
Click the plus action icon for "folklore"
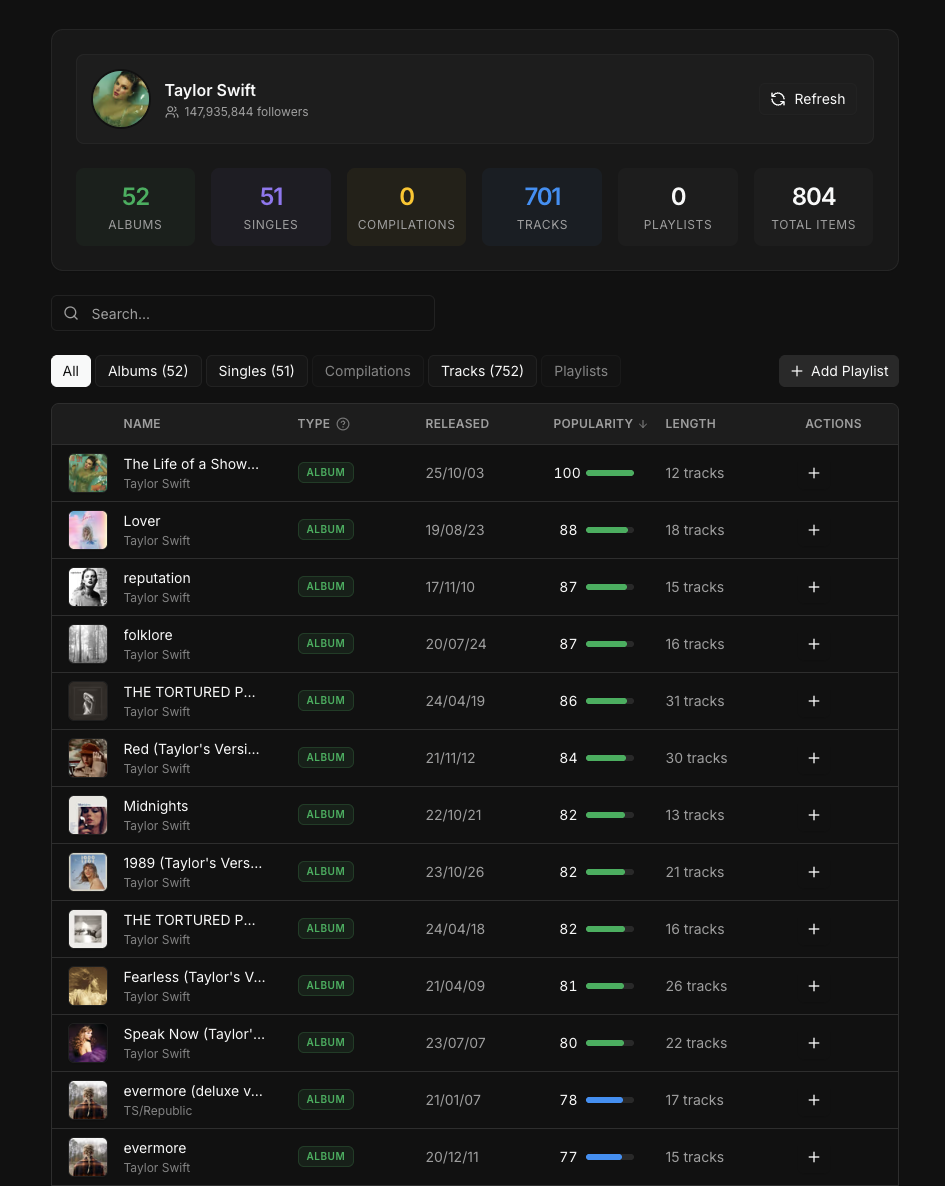point(813,644)
